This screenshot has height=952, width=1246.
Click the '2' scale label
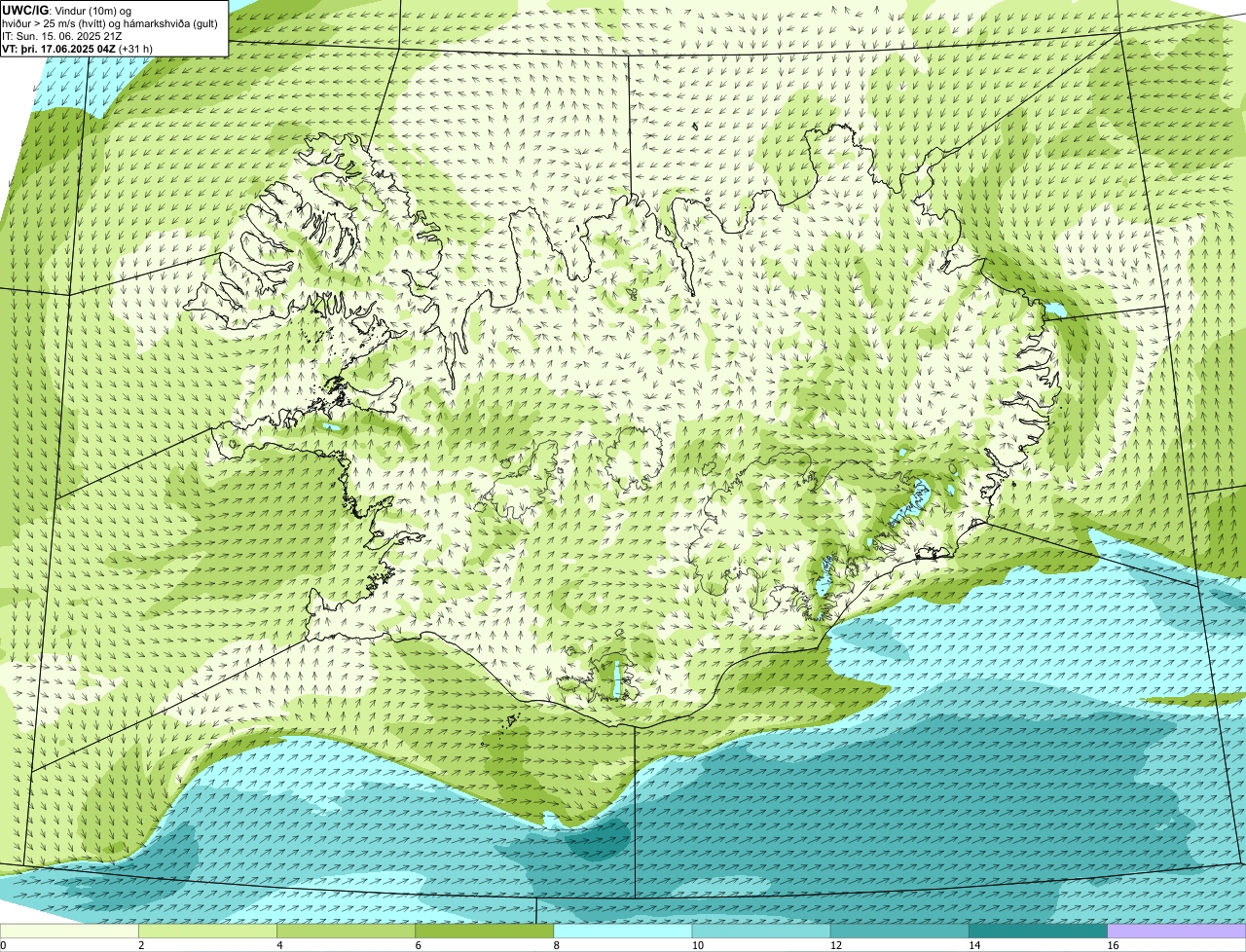click(141, 945)
